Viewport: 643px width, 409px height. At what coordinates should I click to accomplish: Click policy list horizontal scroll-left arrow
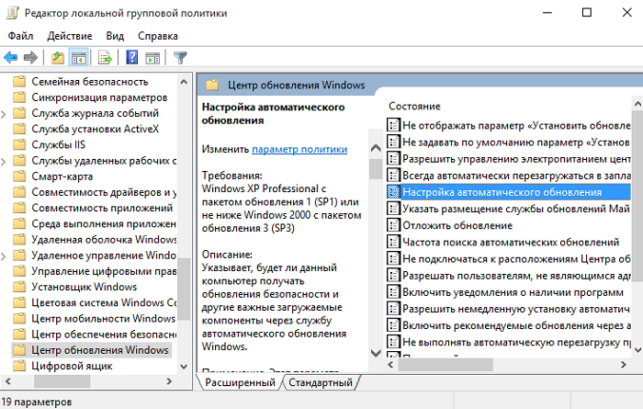(390, 364)
